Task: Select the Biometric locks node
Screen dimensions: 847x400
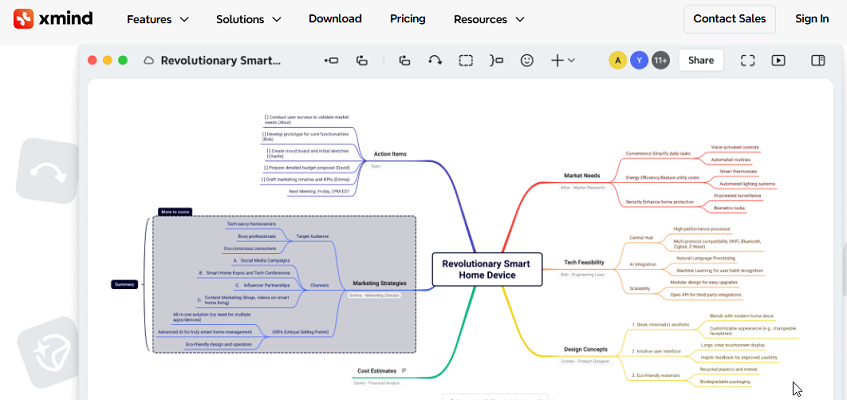Action: pyautogui.click(x=729, y=208)
